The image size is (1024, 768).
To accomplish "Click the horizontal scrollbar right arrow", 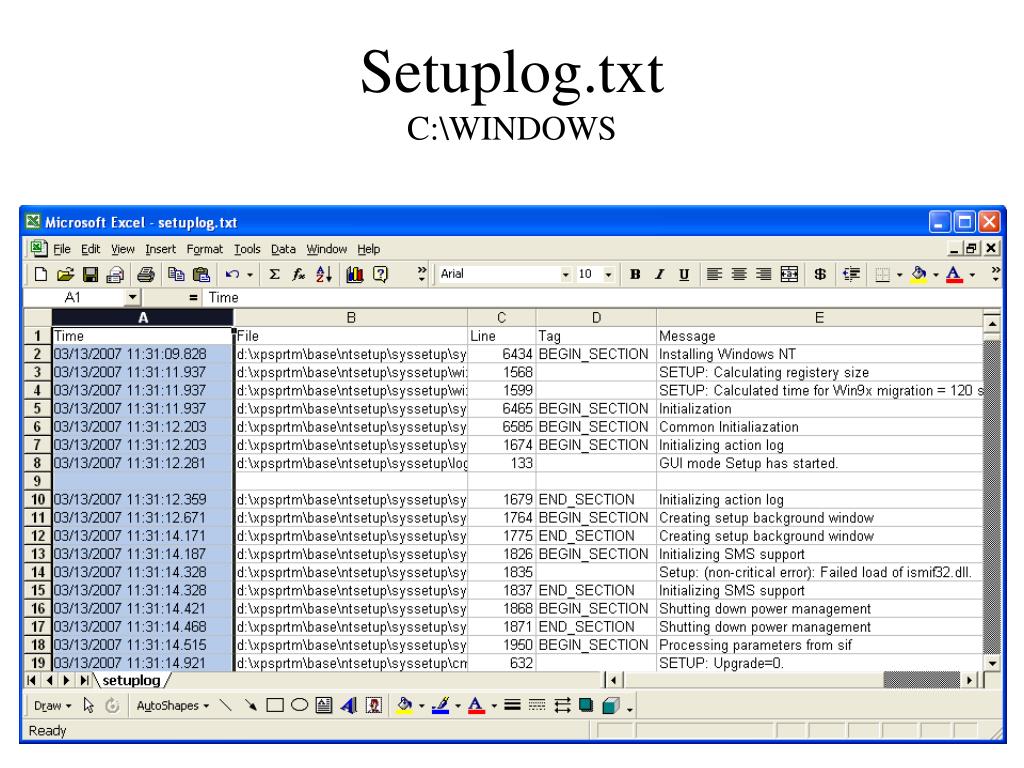I will (x=970, y=680).
